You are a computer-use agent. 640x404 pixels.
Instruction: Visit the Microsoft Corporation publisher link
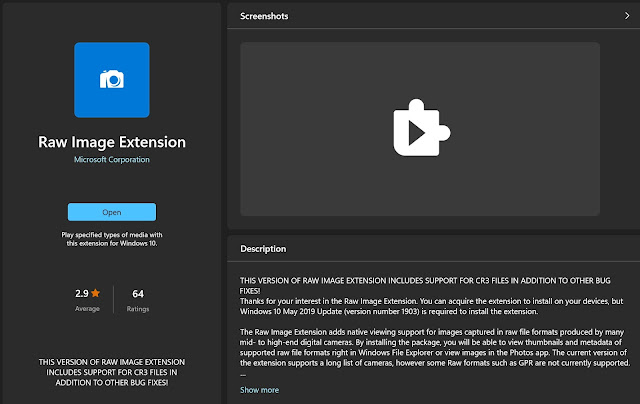pyautogui.click(x=112, y=160)
